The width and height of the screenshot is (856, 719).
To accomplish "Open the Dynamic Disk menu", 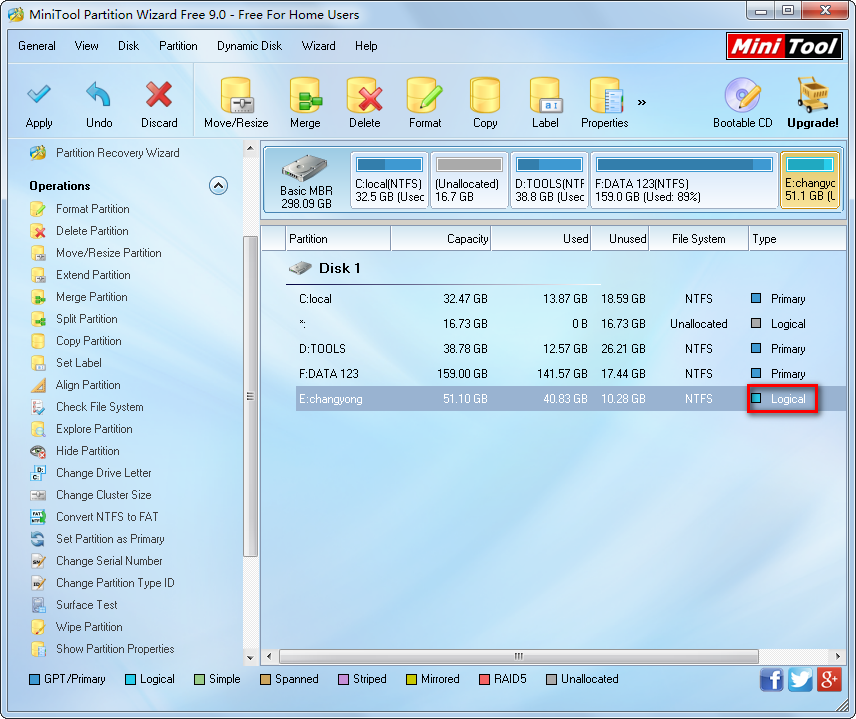I will (x=251, y=46).
